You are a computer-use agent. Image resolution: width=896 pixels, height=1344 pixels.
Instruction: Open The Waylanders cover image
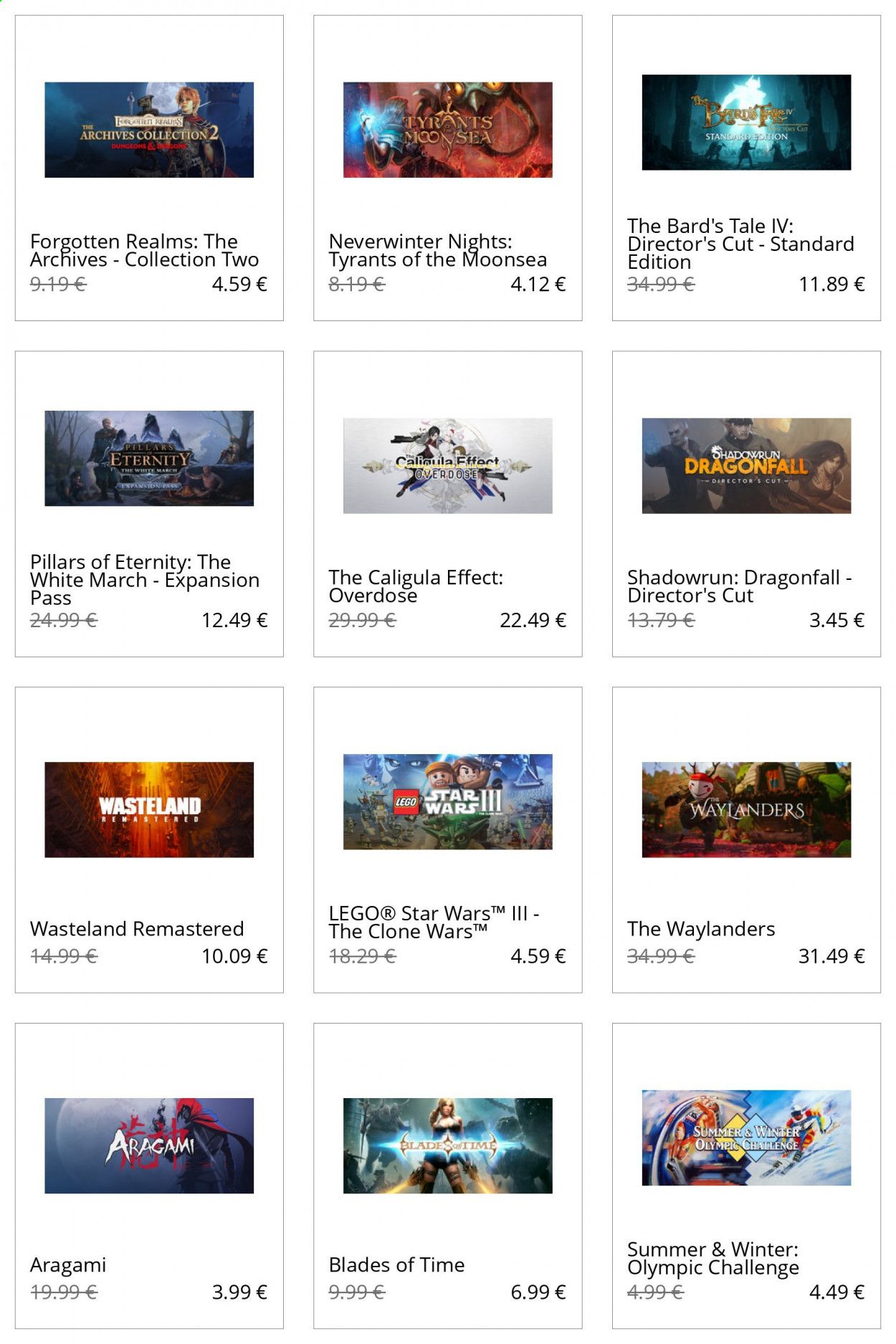click(746, 809)
